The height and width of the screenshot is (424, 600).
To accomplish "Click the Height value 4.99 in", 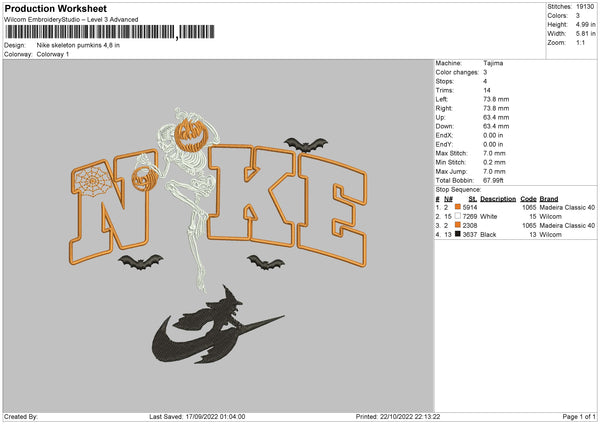I will (x=585, y=24).
